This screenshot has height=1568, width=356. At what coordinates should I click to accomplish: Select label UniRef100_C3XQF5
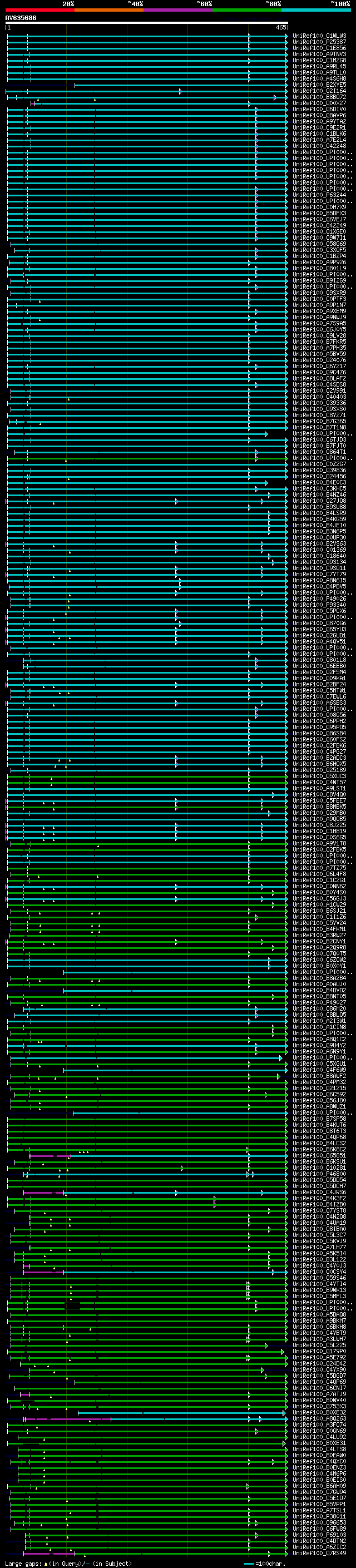319,250
